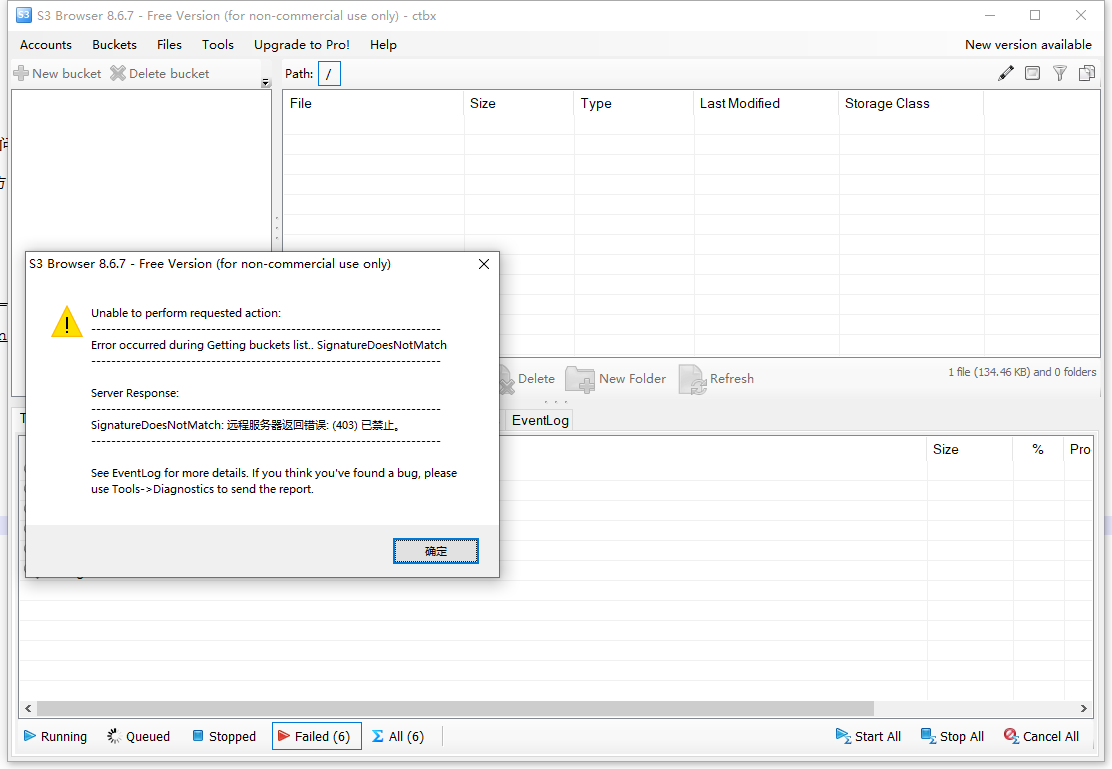Click the yellow warning icon in dialog
Viewport: 1112px width, 769px height.
[x=67, y=321]
